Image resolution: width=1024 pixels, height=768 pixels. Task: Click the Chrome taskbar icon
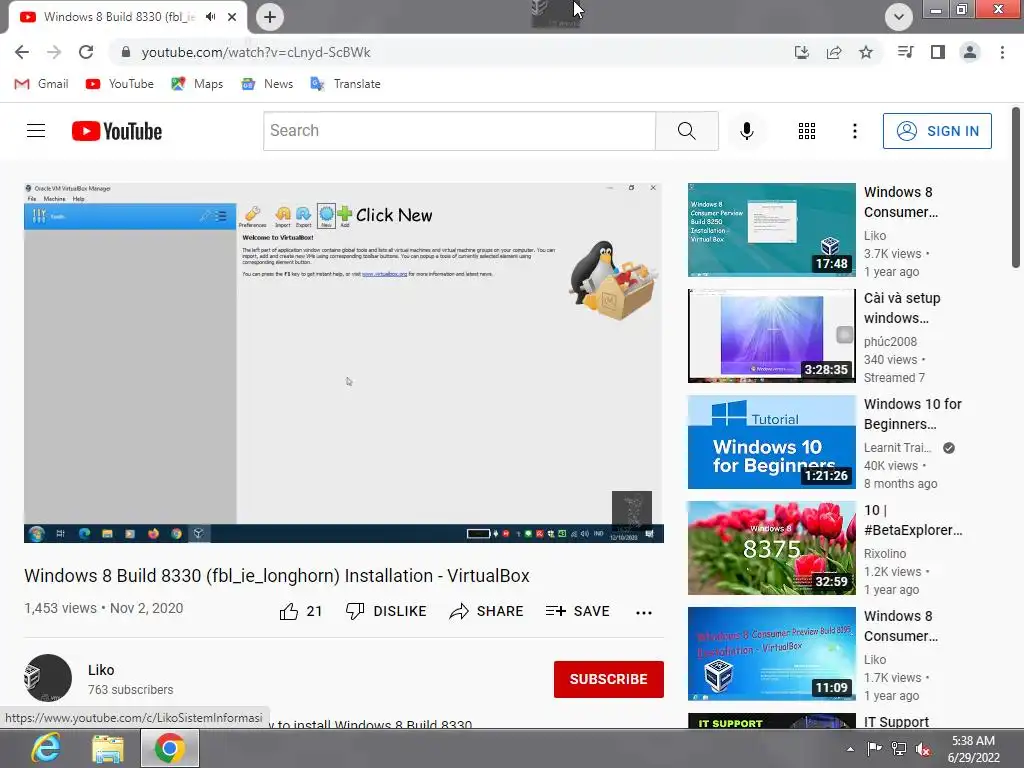tap(170, 748)
